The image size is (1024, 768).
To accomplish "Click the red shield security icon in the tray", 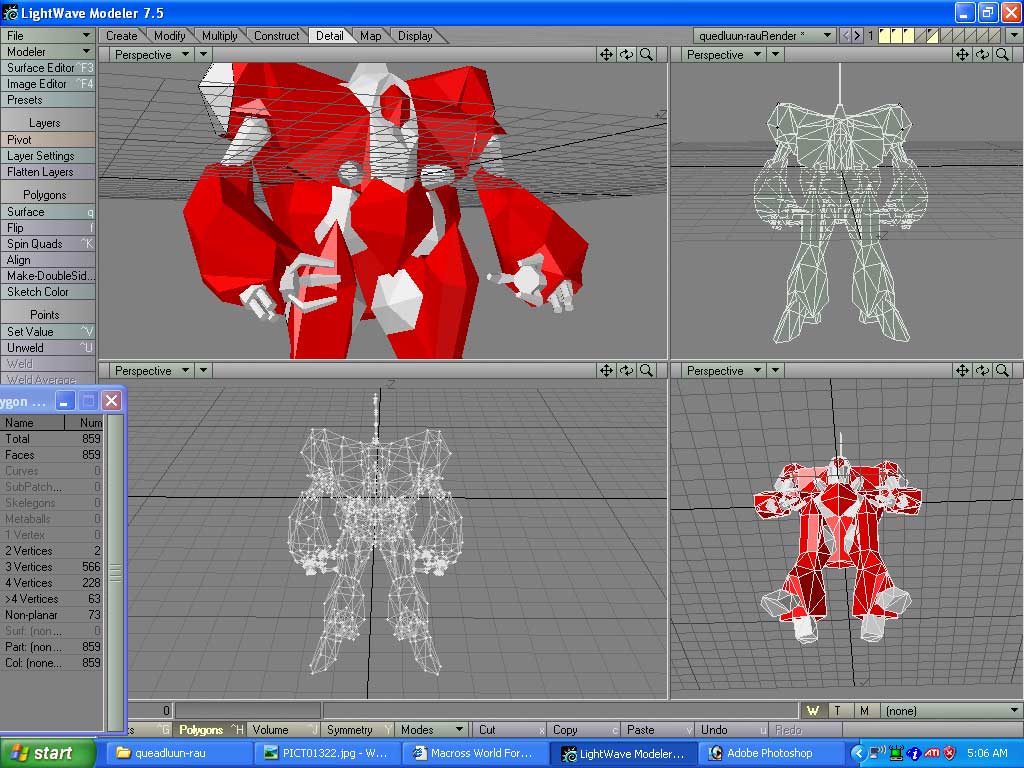I will (950, 753).
